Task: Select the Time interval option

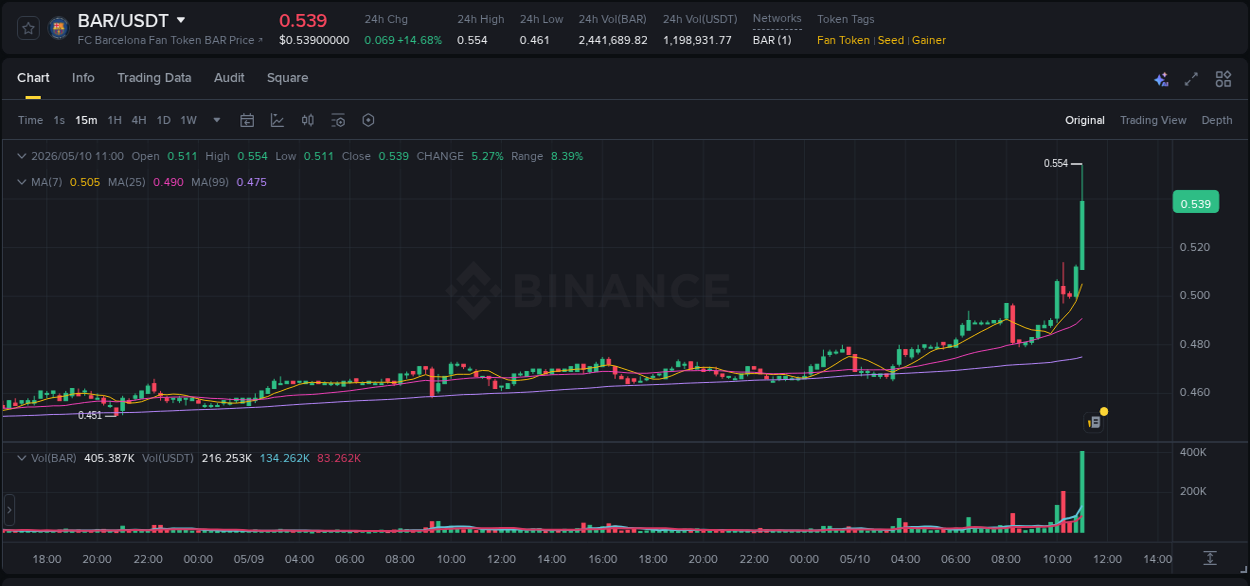Action: (x=30, y=120)
